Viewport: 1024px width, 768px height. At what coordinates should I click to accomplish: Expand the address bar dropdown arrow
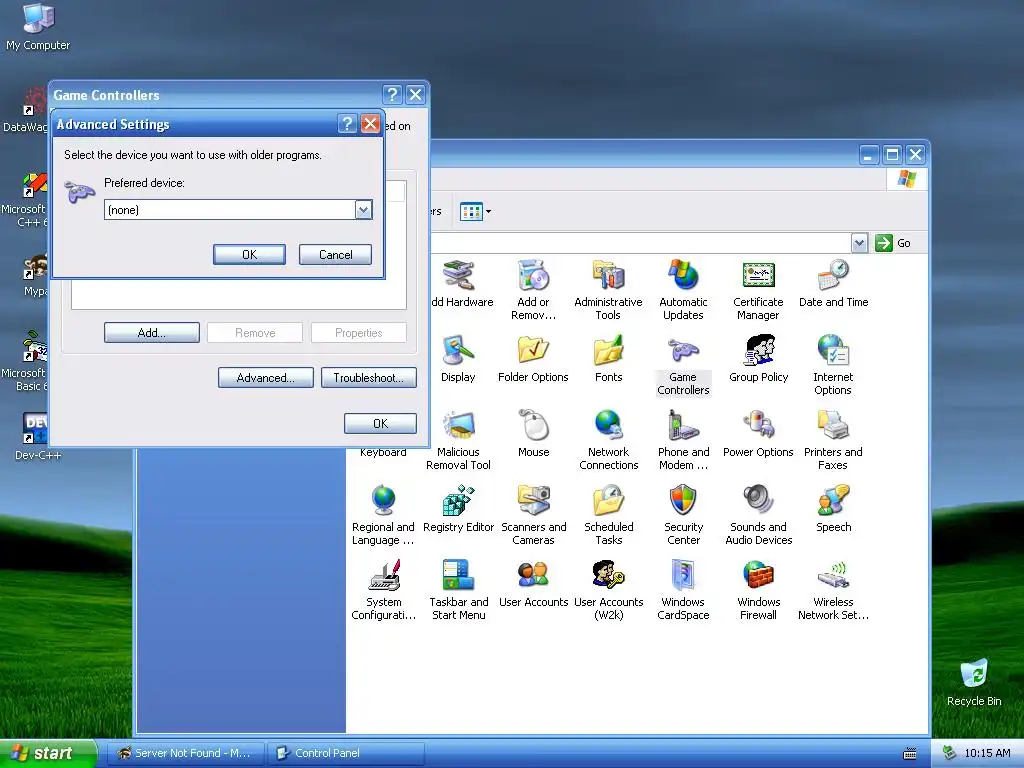tap(859, 243)
